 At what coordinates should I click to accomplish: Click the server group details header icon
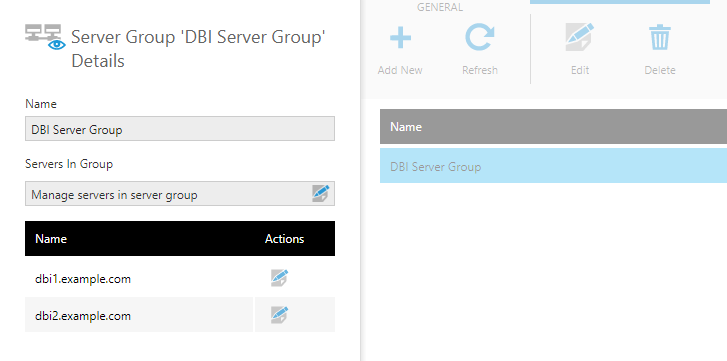pos(45,38)
